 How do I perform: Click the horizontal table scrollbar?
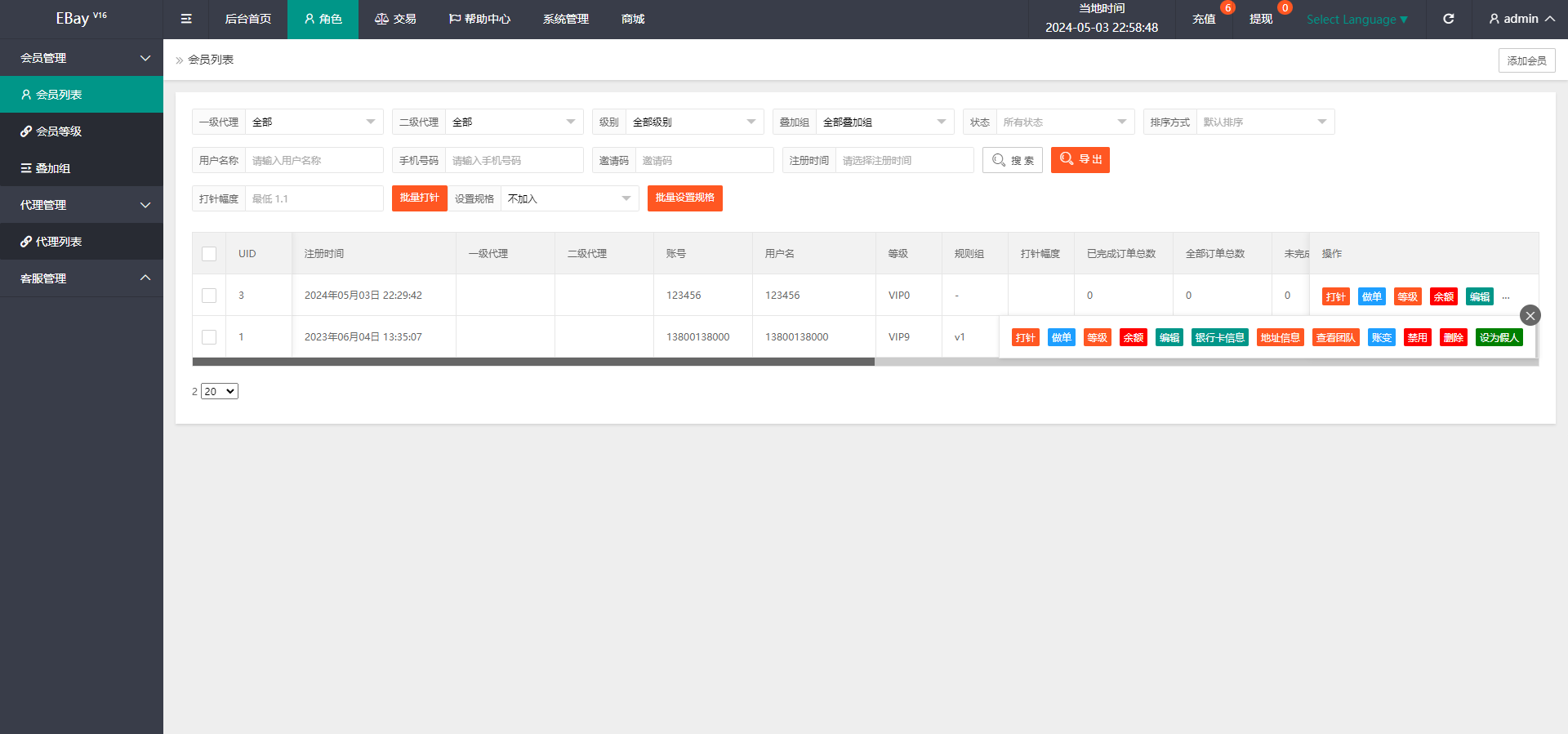532,362
